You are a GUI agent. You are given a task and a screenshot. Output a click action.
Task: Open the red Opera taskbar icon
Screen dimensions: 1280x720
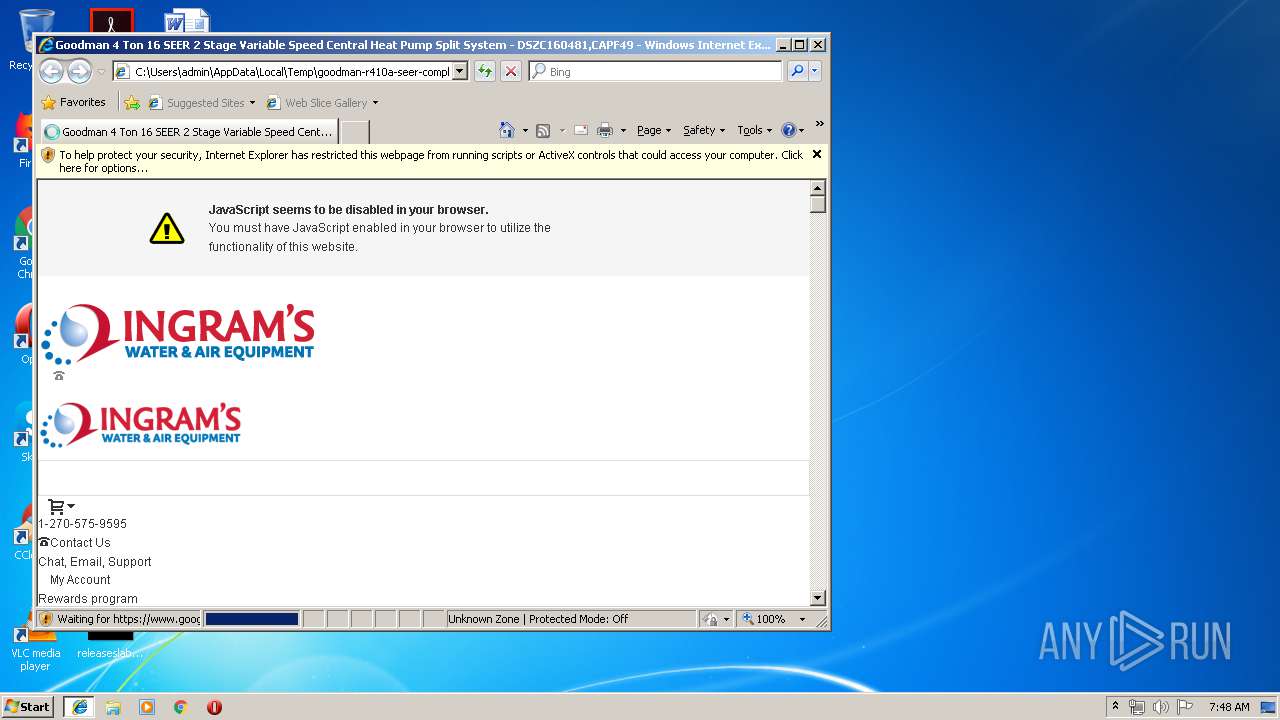click(x=214, y=706)
